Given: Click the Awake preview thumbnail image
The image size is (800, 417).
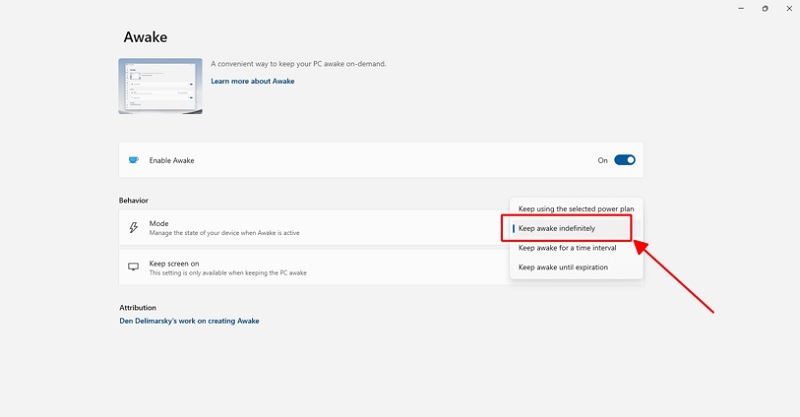Looking at the screenshot, I should point(160,86).
